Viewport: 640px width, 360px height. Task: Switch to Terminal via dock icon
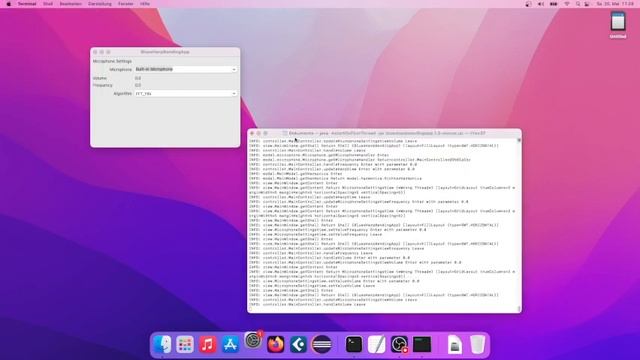click(354, 344)
